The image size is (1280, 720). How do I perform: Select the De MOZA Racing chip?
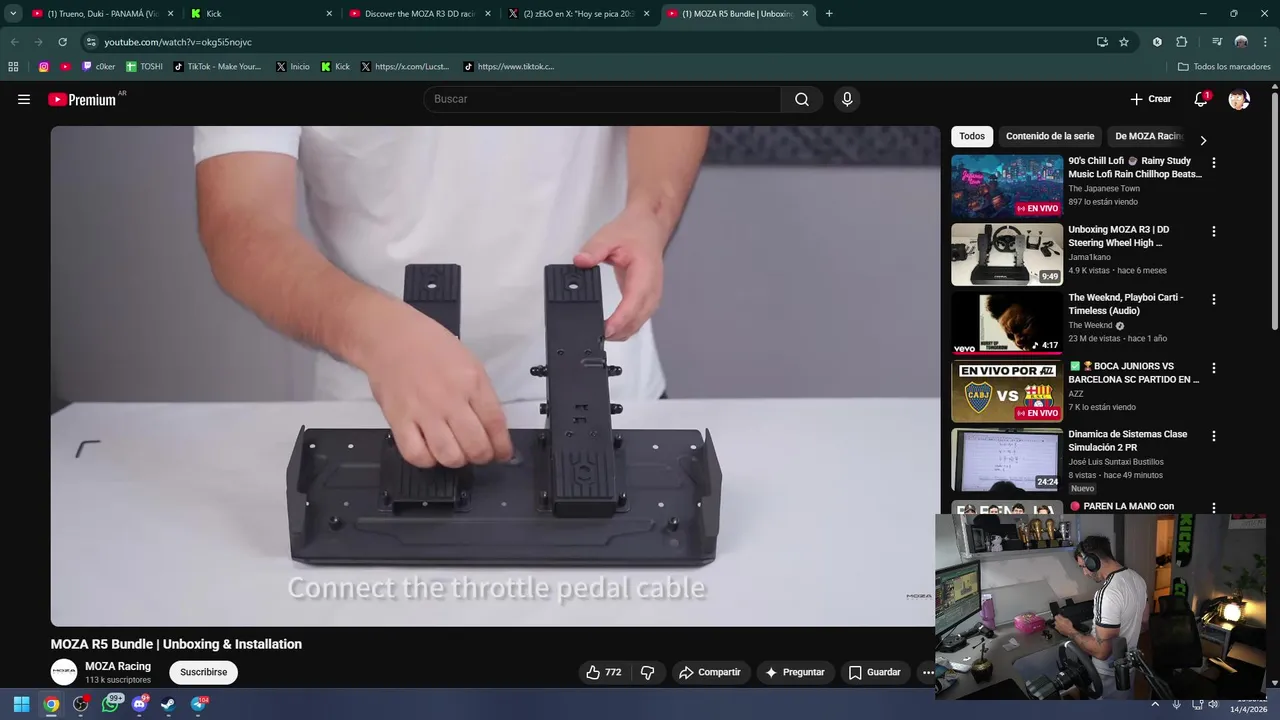[x=1149, y=136]
